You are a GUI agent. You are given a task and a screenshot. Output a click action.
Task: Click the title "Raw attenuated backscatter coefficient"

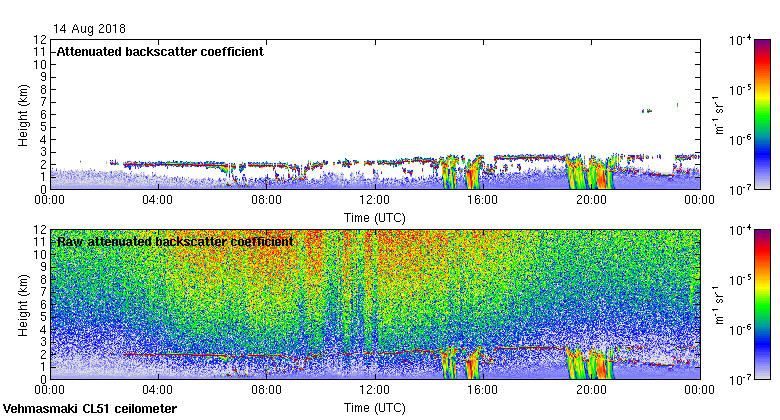point(175,242)
